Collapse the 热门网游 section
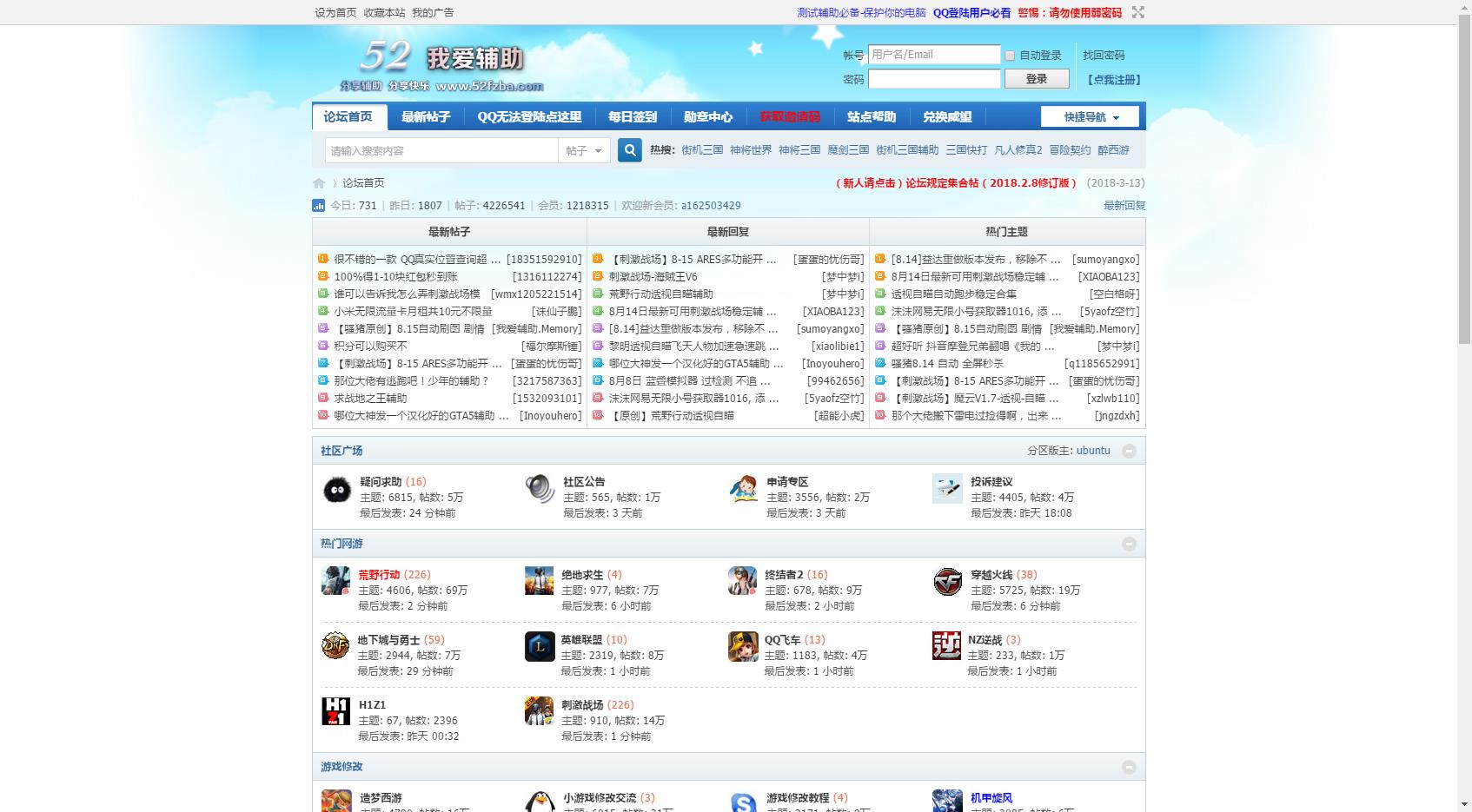 click(x=1129, y=544)
